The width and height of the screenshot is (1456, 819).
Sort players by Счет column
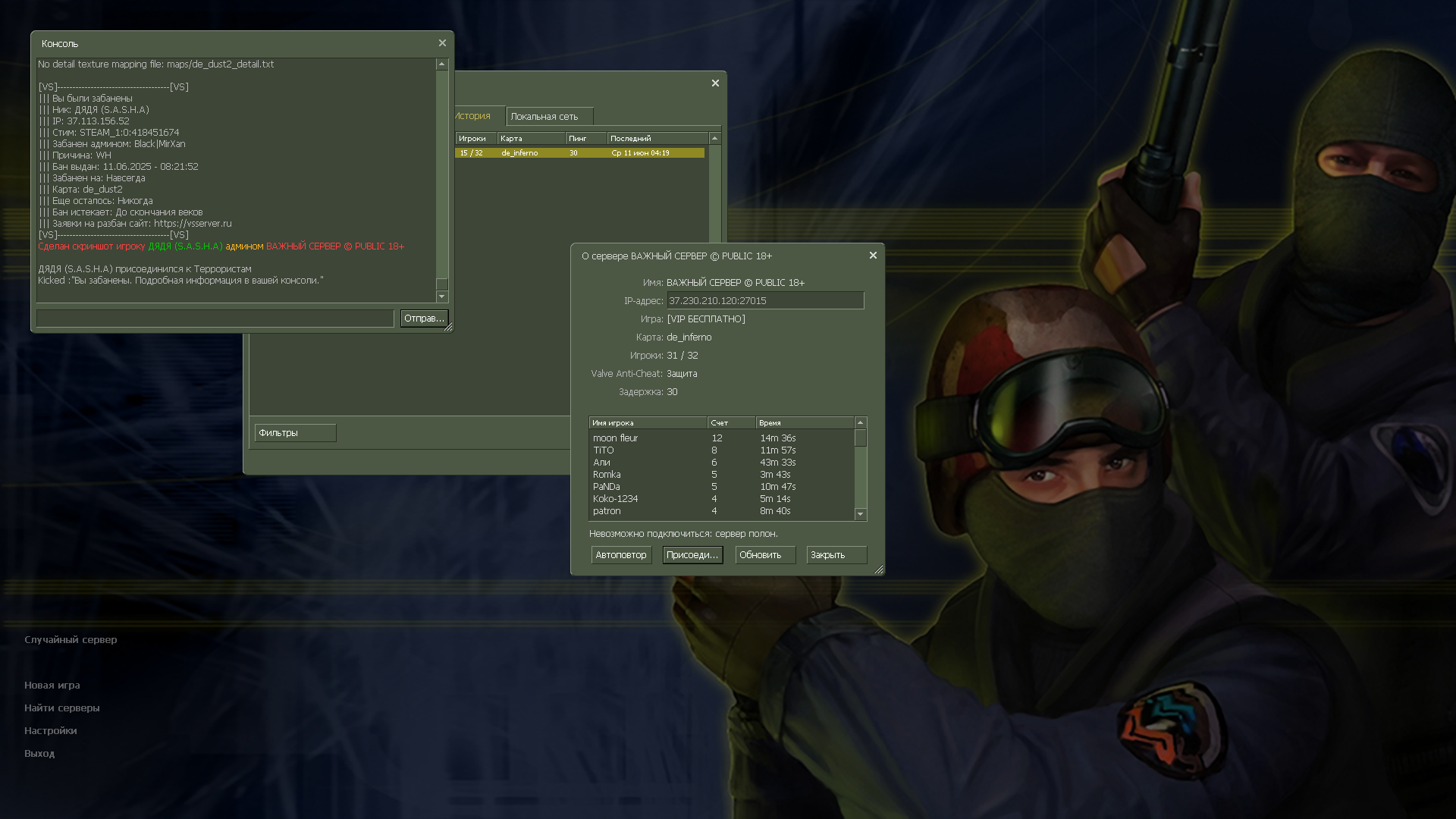tap(731, 423)
